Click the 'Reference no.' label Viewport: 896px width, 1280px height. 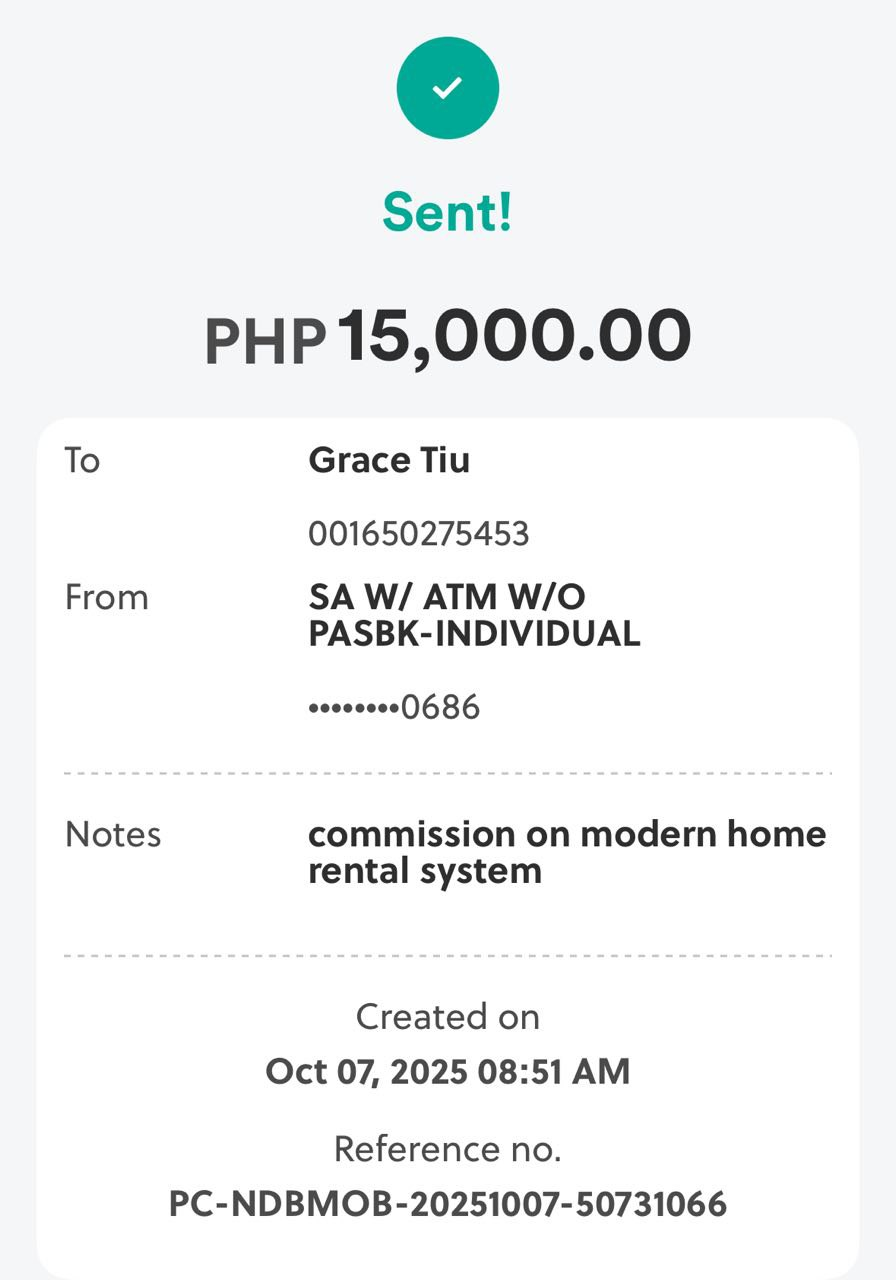[x=447, y=1149]
